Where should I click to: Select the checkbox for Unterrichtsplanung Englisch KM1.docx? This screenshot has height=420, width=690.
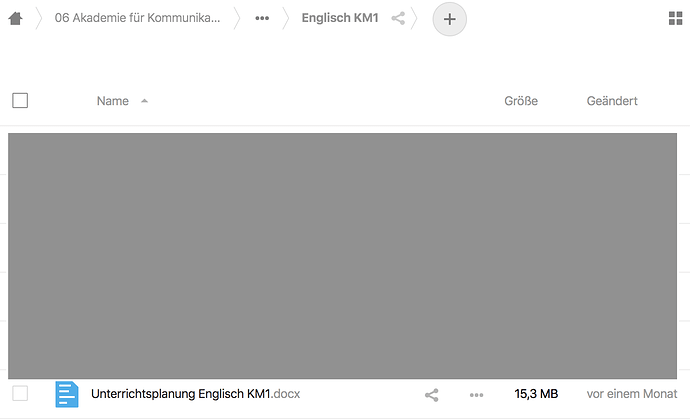coord(20,394)
